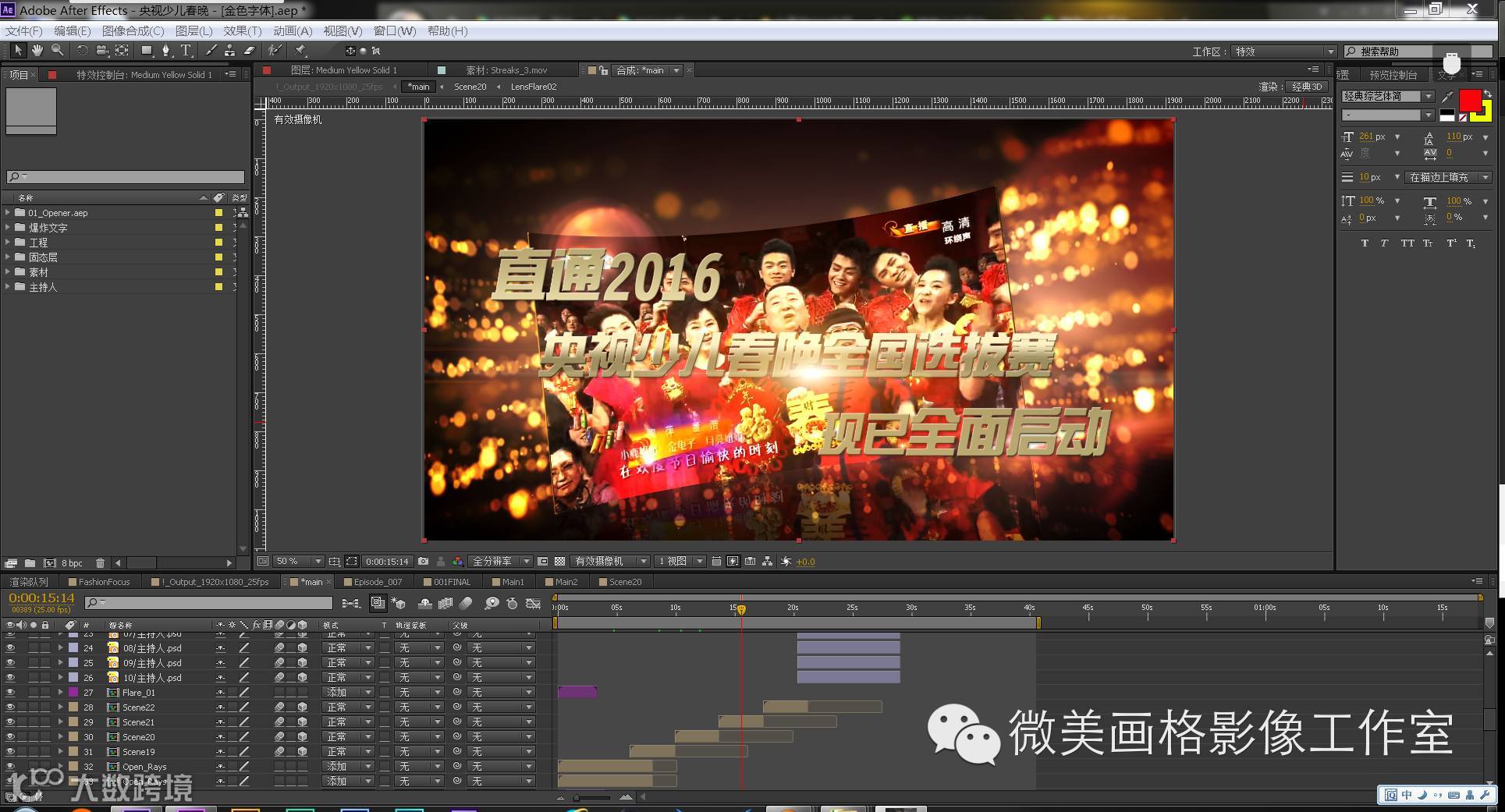Show channel and color management settings
Image resolution: width=1505 pixels, height=812 pixels.
(x=458, y=562)
